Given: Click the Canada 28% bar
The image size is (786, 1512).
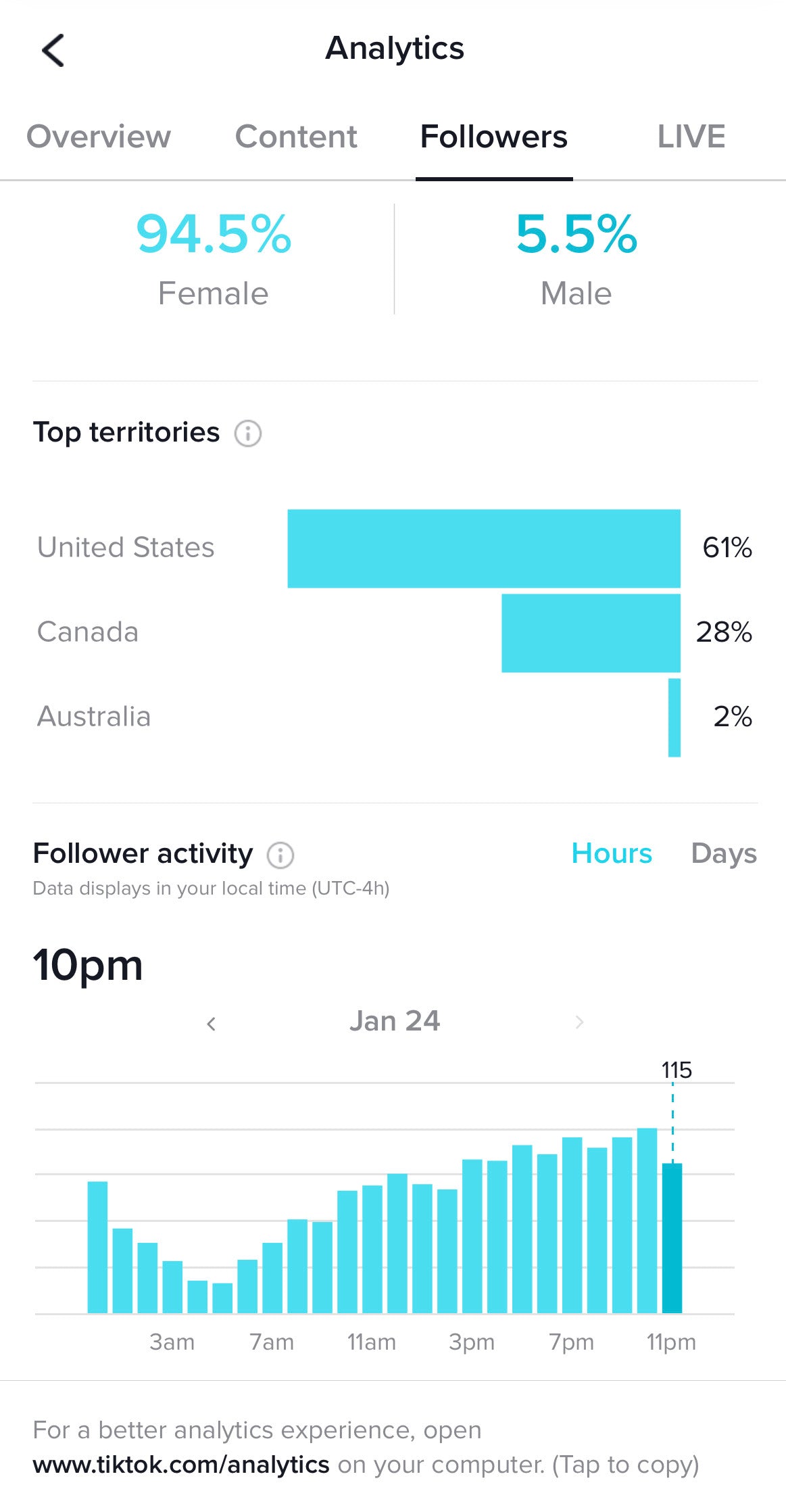Looking at the screenshot, I should (591, 632).
